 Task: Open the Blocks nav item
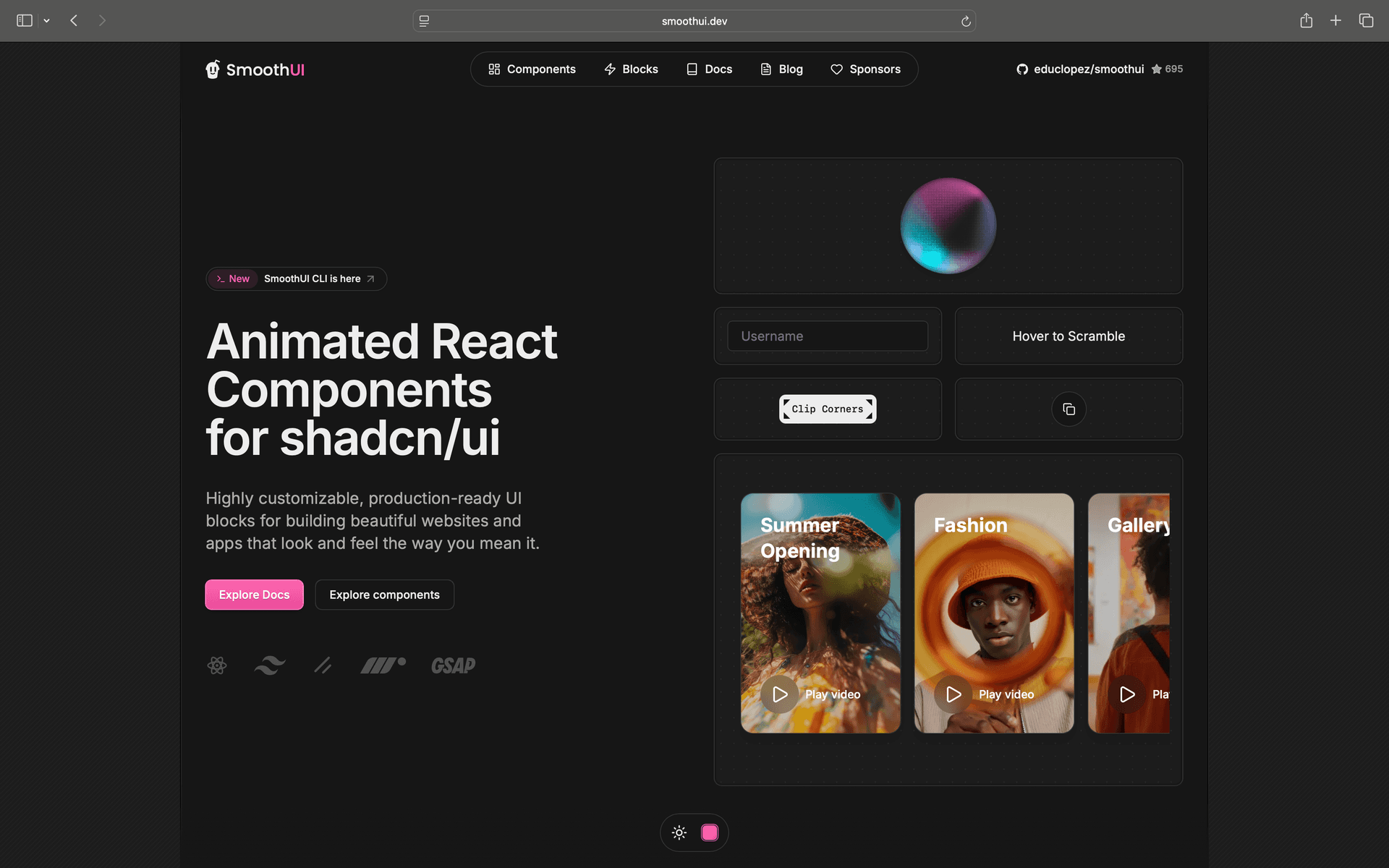pyautogui.click(x=631, y=69)
